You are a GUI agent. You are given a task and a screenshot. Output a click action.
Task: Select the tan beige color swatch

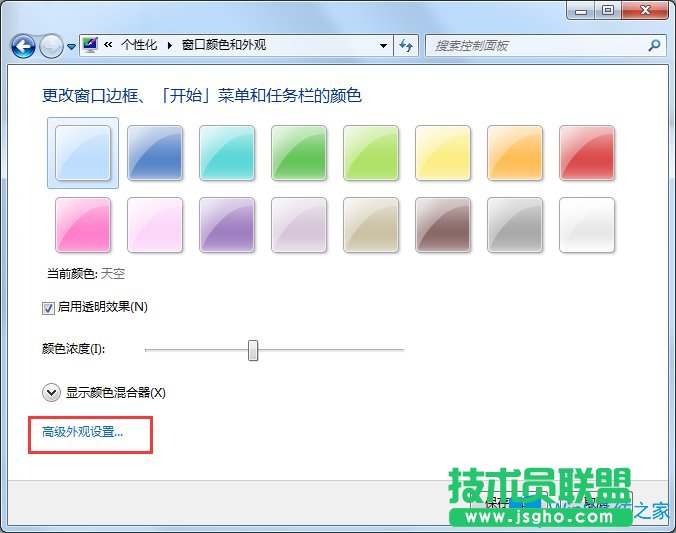point(371,225)
